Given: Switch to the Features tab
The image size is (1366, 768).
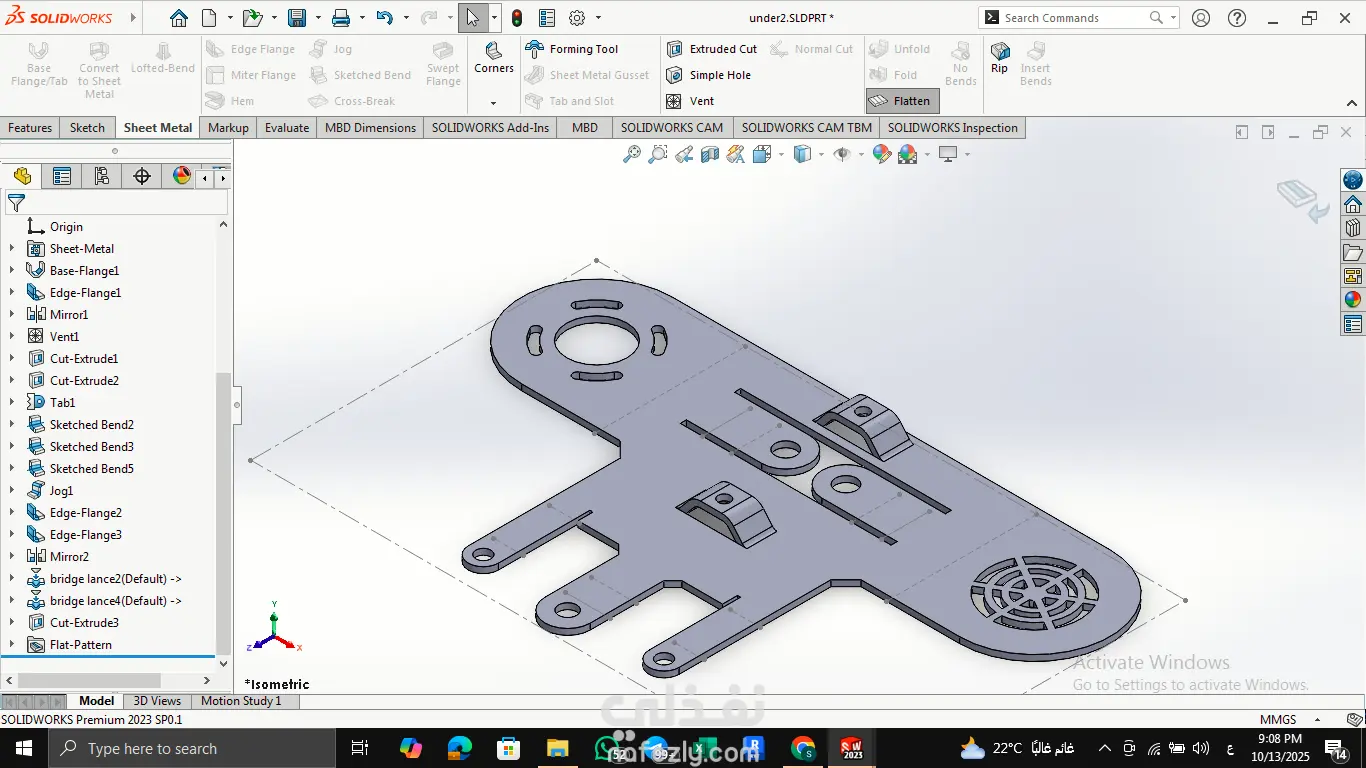Looking at the screenshot, I should [30, 128].
